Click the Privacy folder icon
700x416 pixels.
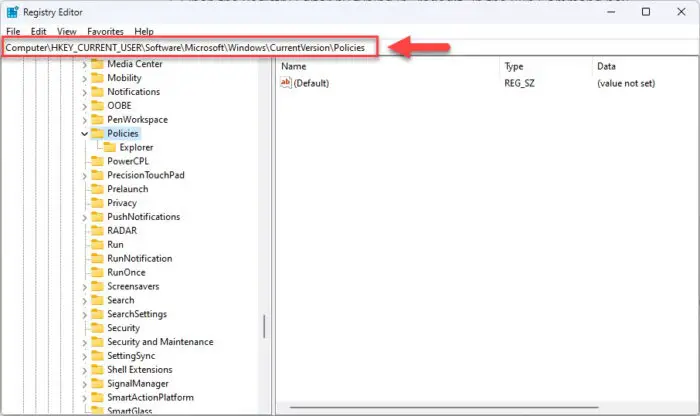pos(97,202)
